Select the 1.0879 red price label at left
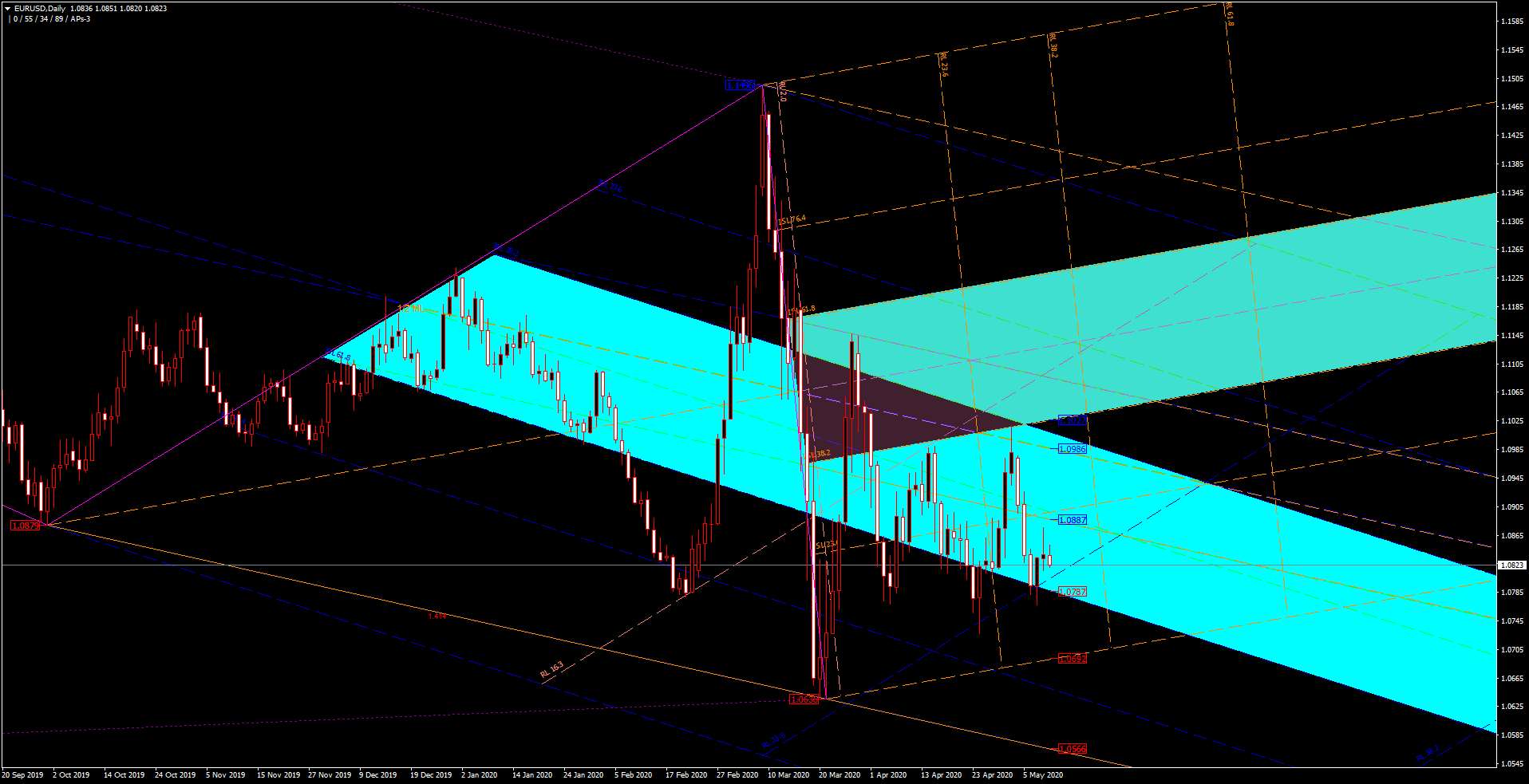 pos(25,526)
